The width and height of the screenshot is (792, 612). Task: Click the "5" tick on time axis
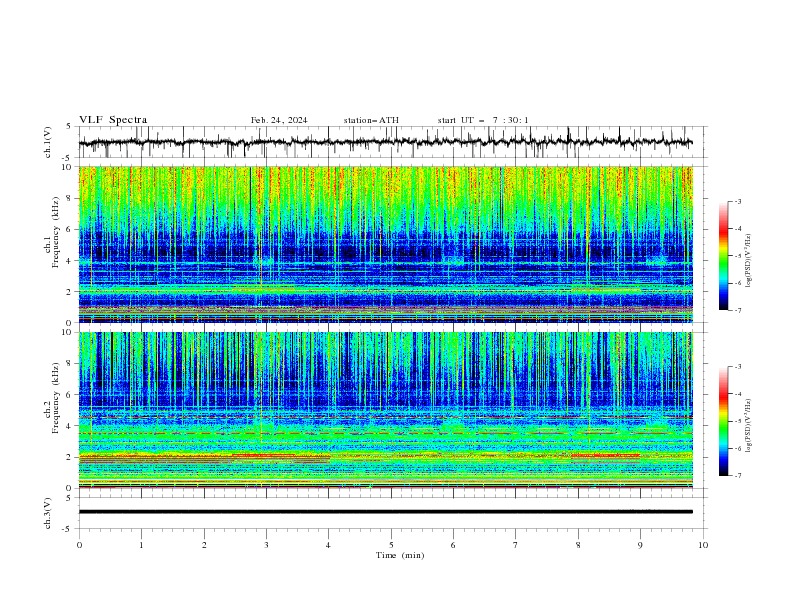click(391, 545)
